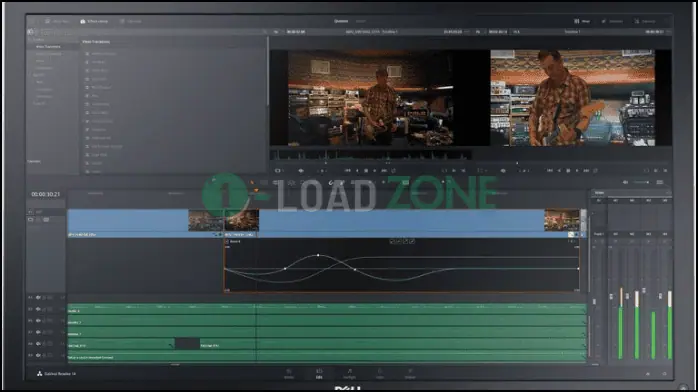Play the source viewer clip
The image size is (698, 392).
(374, 170)
